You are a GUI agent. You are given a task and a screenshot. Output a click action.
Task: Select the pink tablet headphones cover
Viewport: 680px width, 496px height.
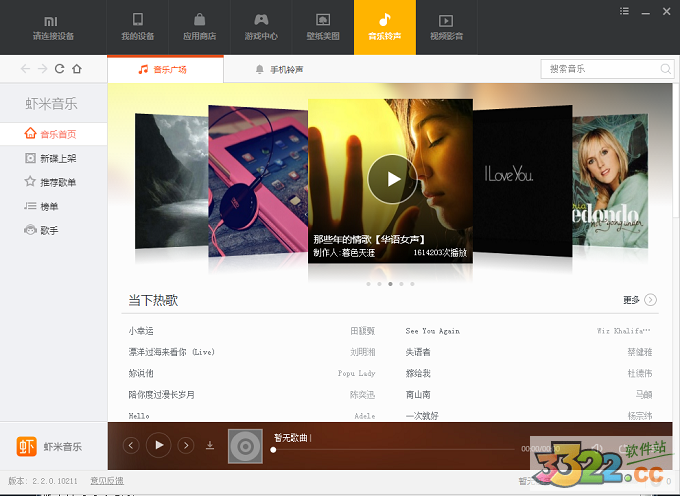tap(258, 181)
